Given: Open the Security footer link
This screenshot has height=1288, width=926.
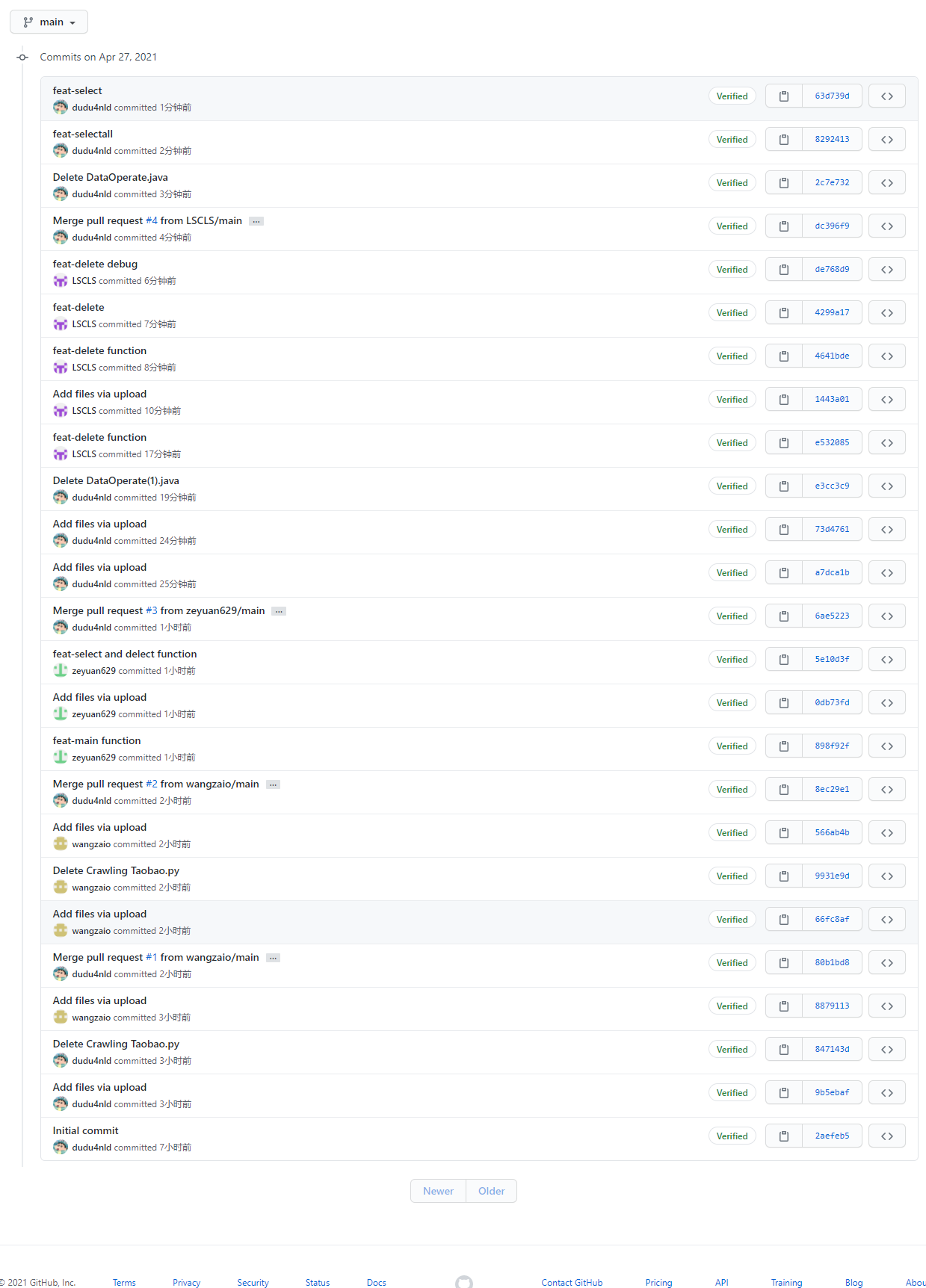Looking at the screenshot, I should tap(253, 1283).
